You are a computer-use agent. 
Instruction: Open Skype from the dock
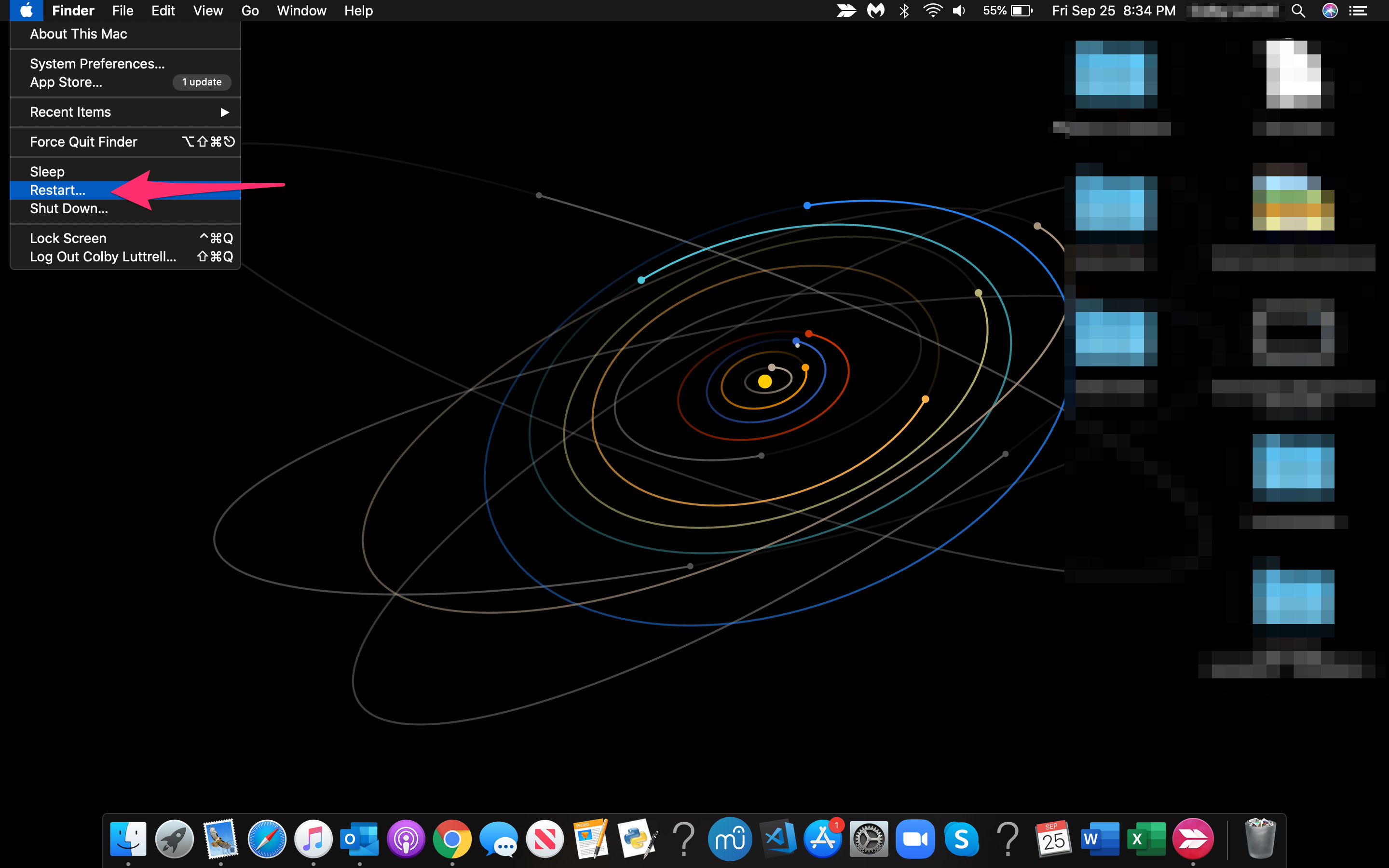point(961,839)
